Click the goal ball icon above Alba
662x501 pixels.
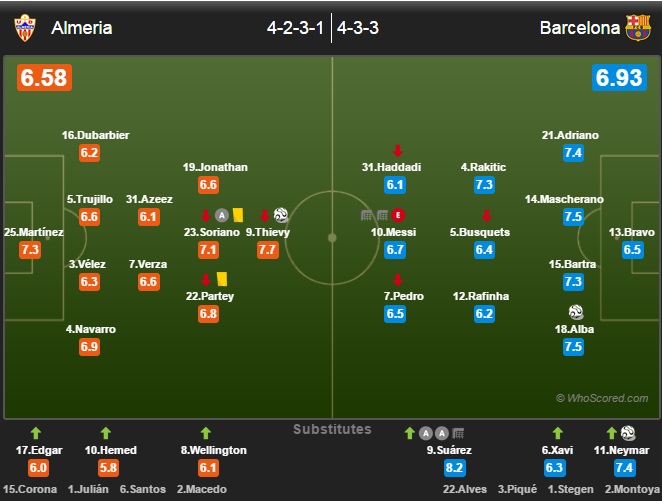pos(575,312)
